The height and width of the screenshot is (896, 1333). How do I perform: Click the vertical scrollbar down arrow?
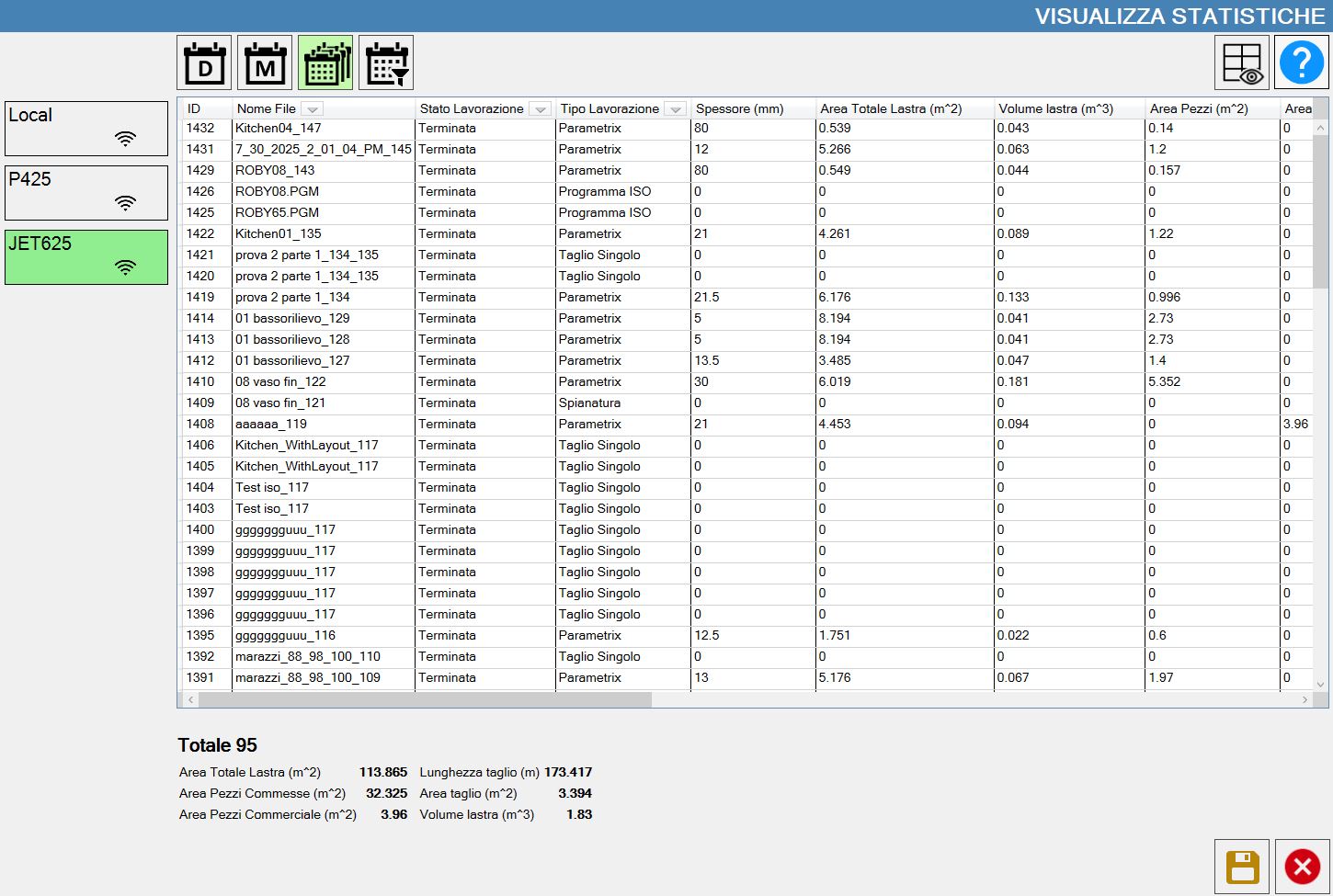[x=1321, y=684]
